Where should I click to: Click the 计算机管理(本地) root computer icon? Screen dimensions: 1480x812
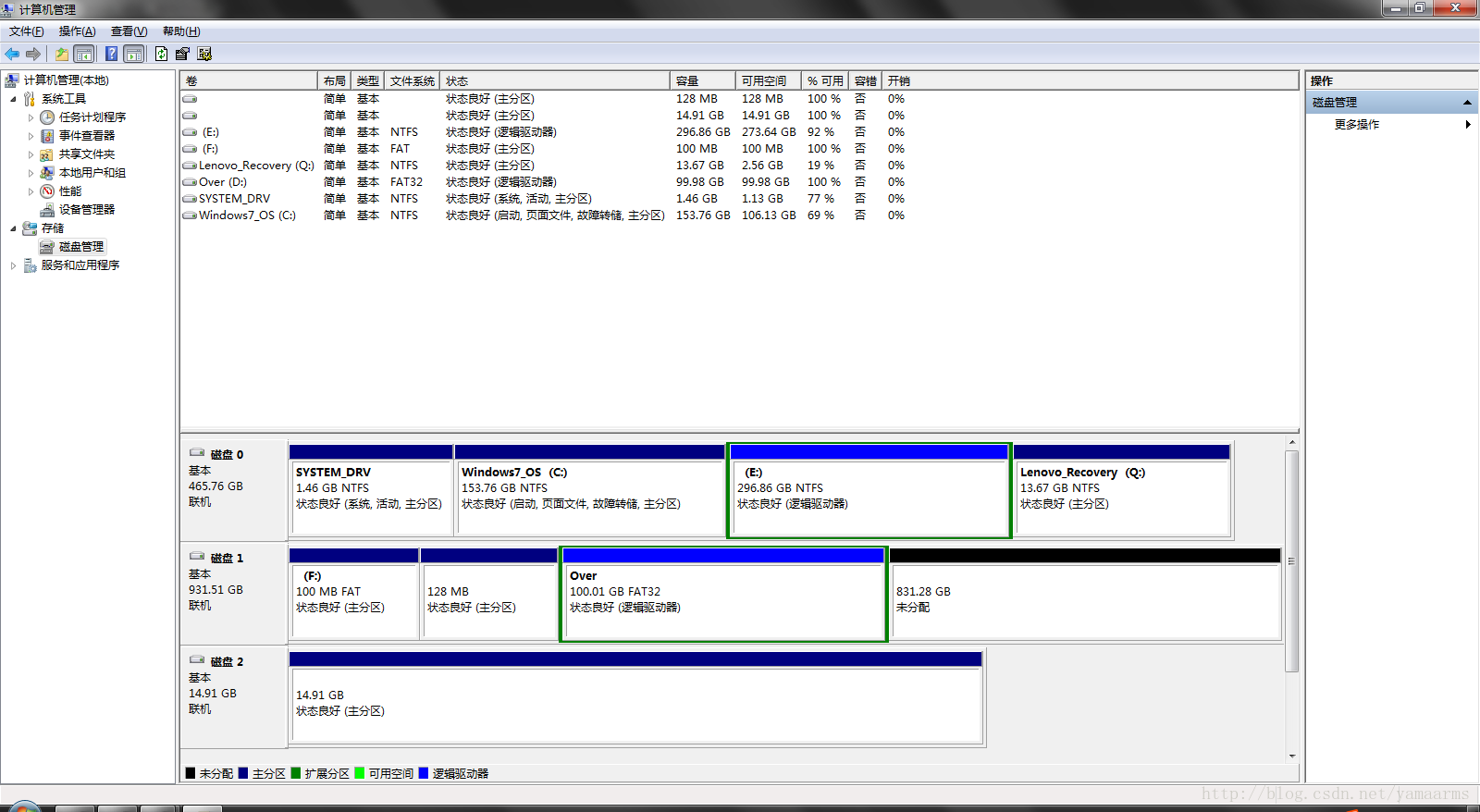(x=12, y=80)
